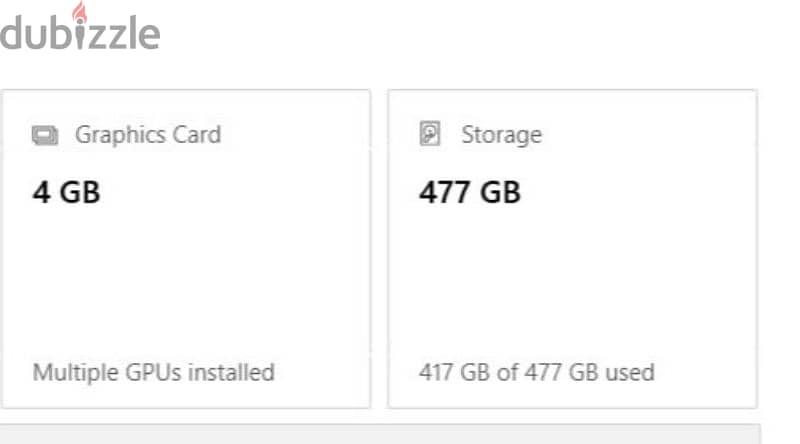Screen dimensions: 800x444
Task: Click the Storage drive icon
Action: click(x=430, y=134)
